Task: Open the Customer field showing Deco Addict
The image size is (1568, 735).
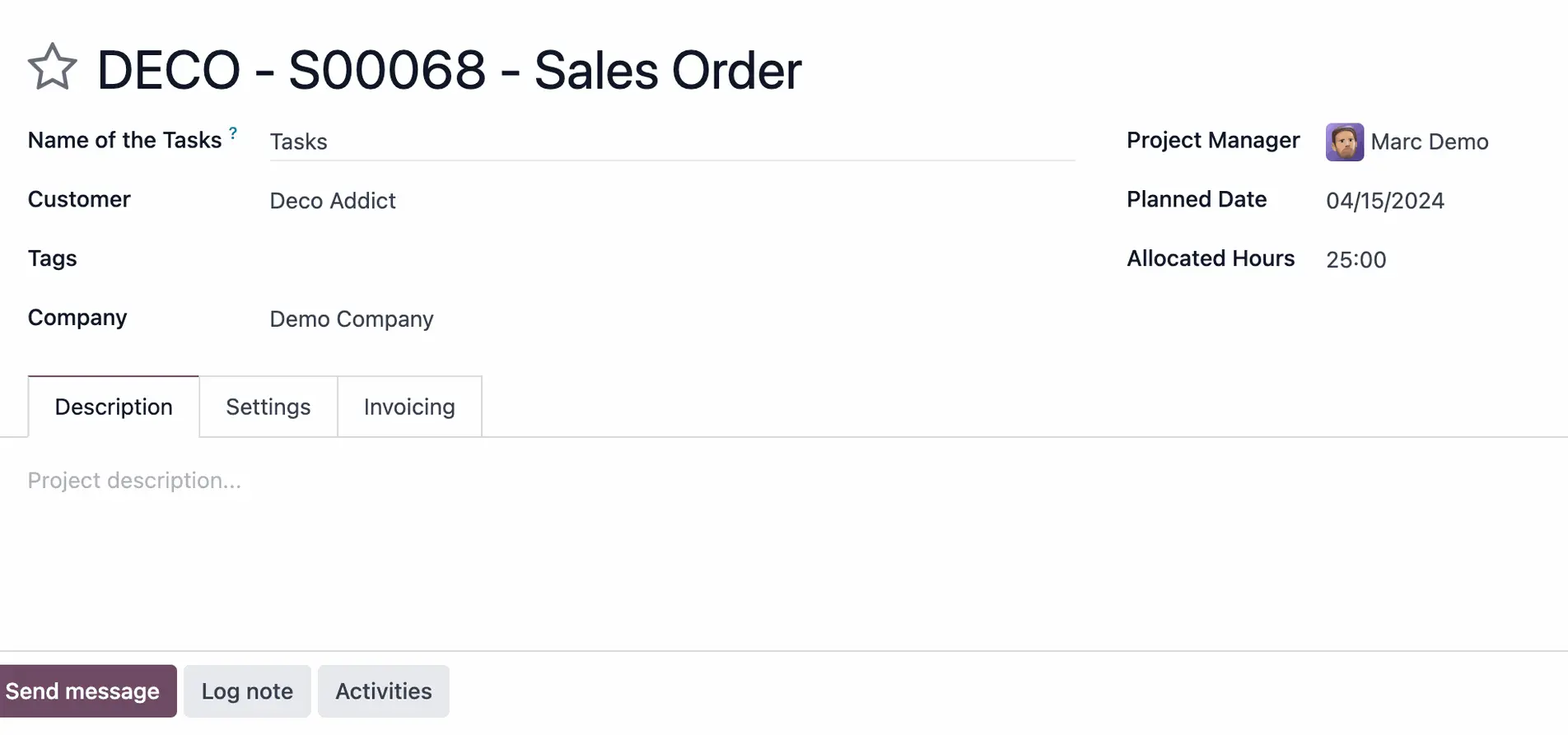Action: pyautogui.click(x=672, y=201)
